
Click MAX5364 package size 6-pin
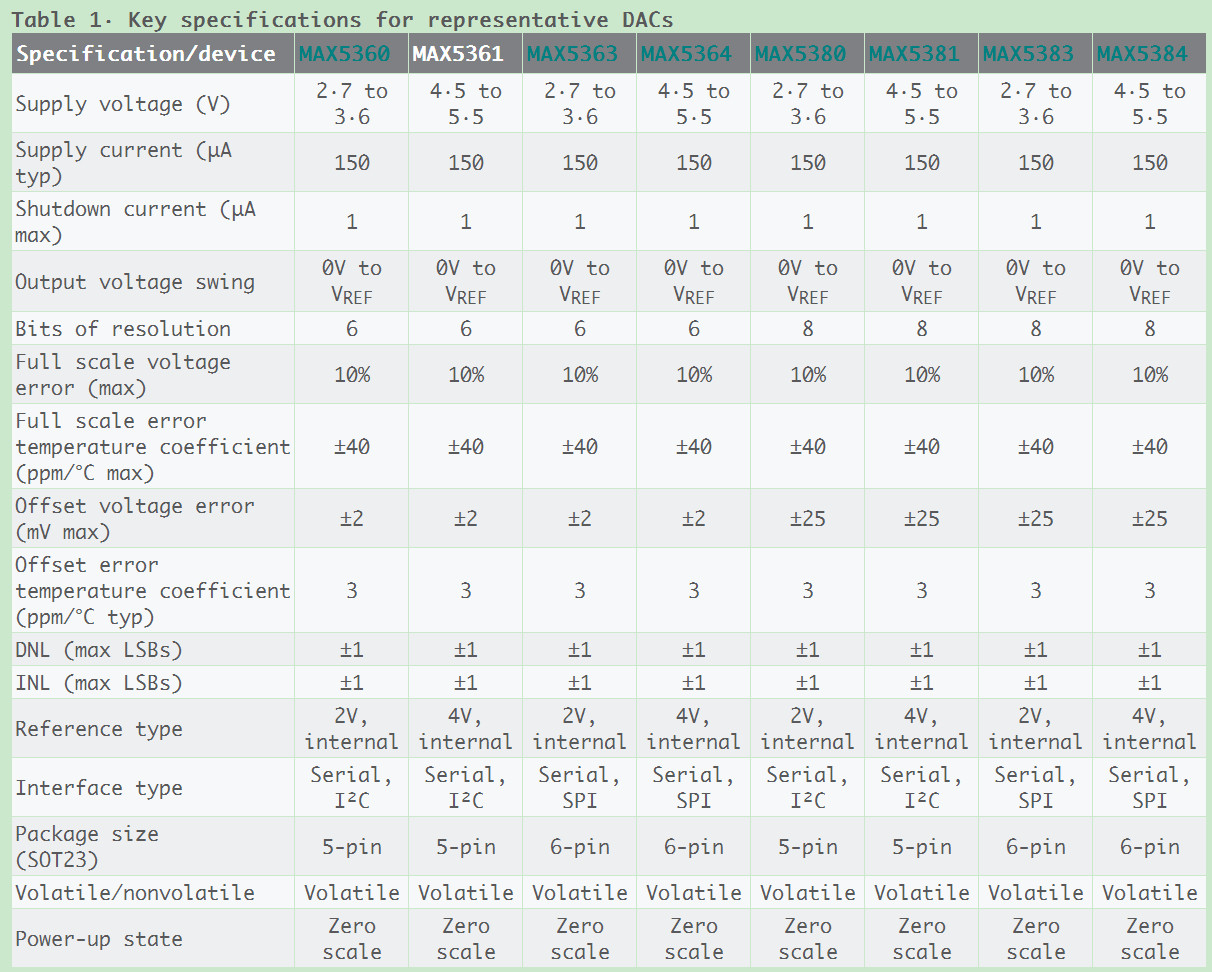coord(693,847)
